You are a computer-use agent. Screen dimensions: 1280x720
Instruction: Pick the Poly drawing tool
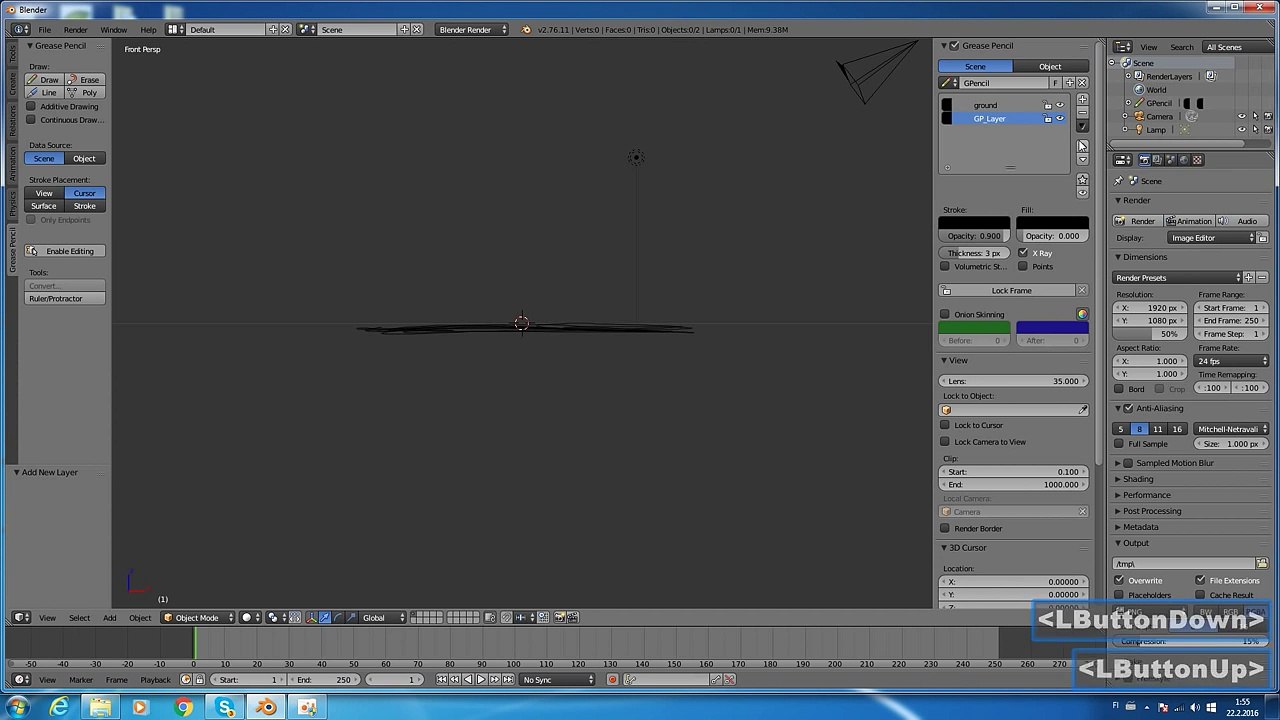coord(85,92)
